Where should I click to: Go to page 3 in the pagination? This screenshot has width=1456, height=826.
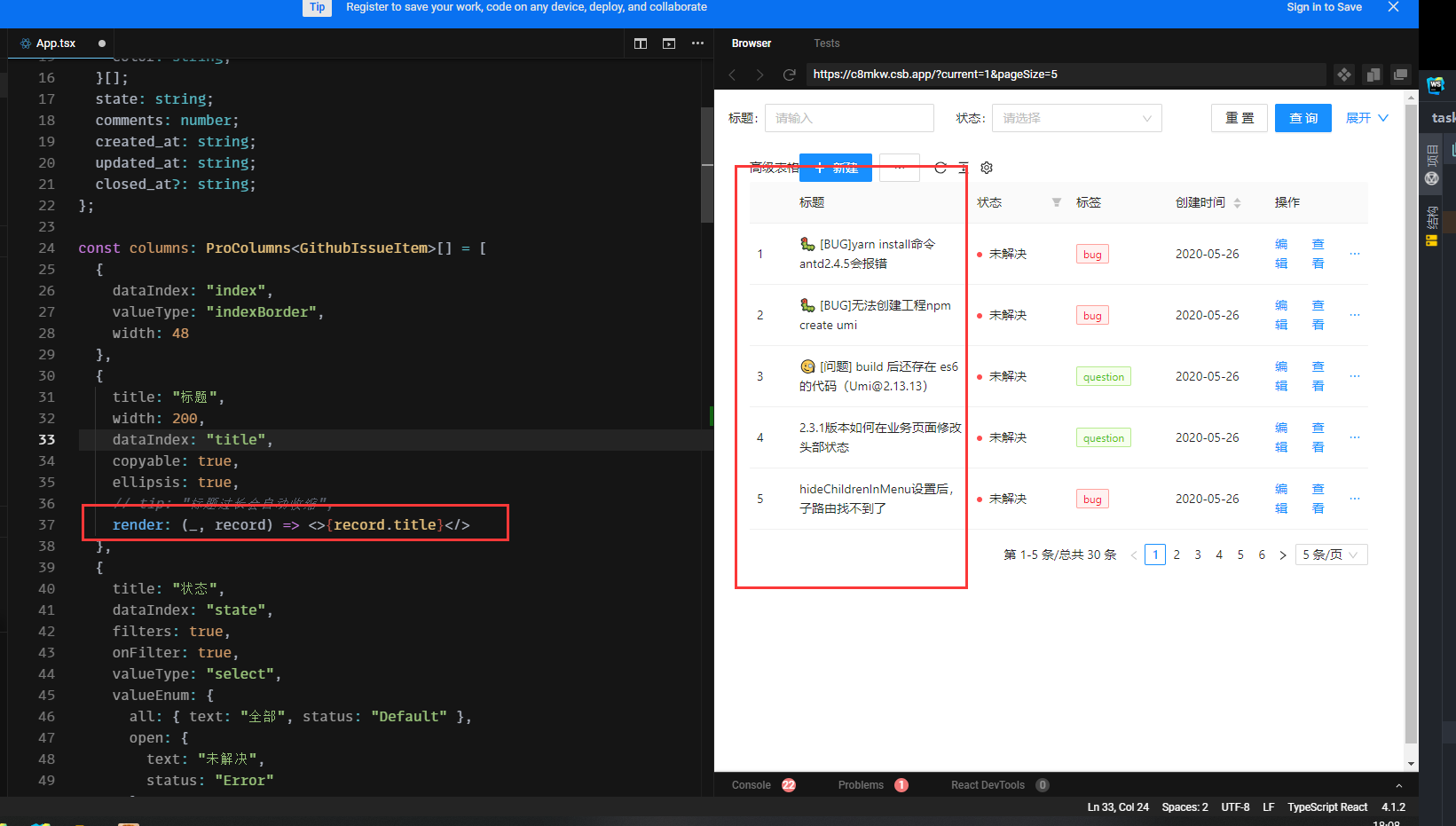pos(1197,554)
